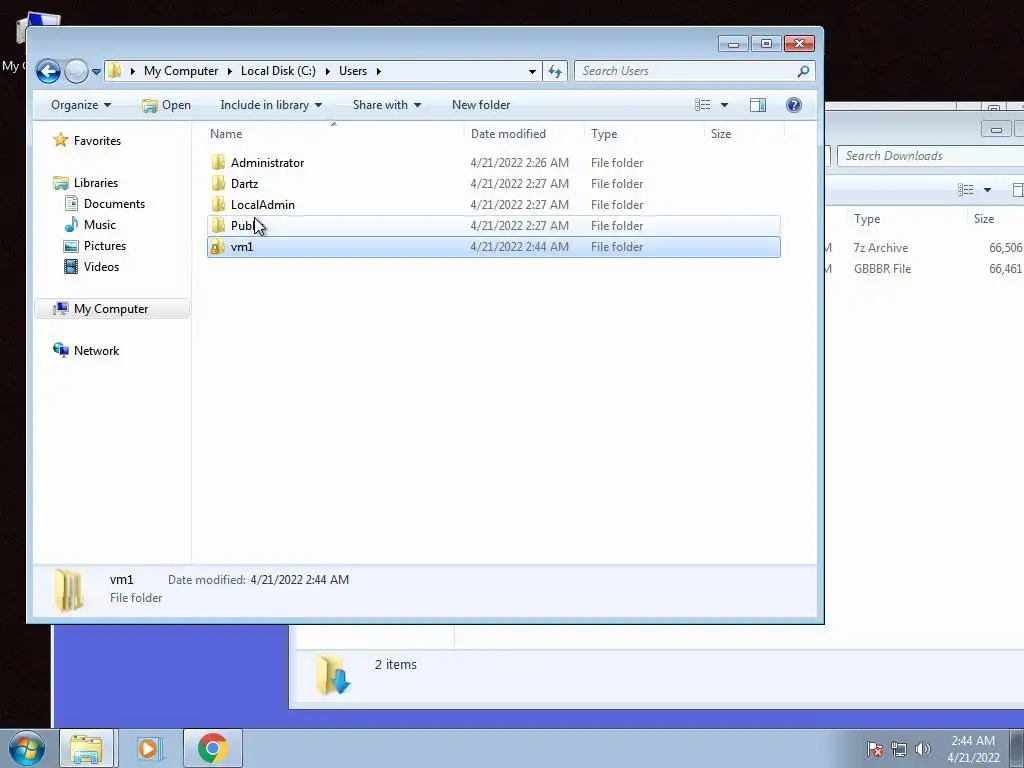Open Documents library in sidebar

click(x=114, y=204)
